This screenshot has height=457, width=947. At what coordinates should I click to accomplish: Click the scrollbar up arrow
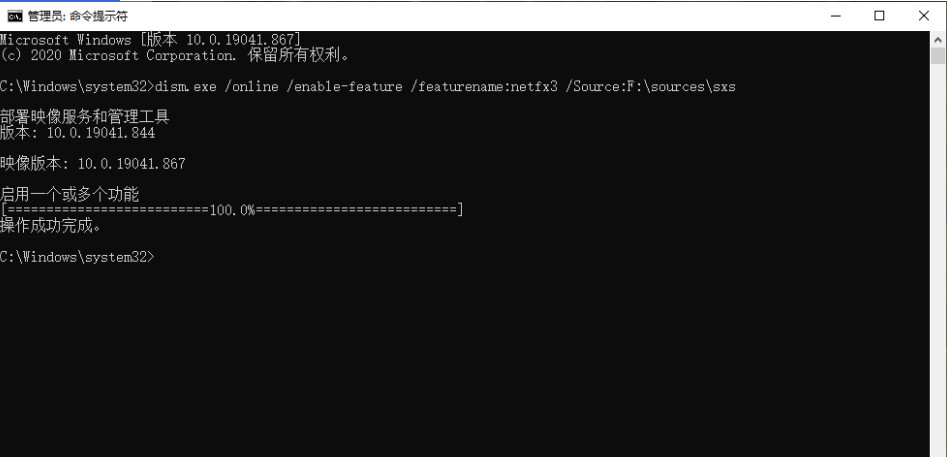coord(937,39)
